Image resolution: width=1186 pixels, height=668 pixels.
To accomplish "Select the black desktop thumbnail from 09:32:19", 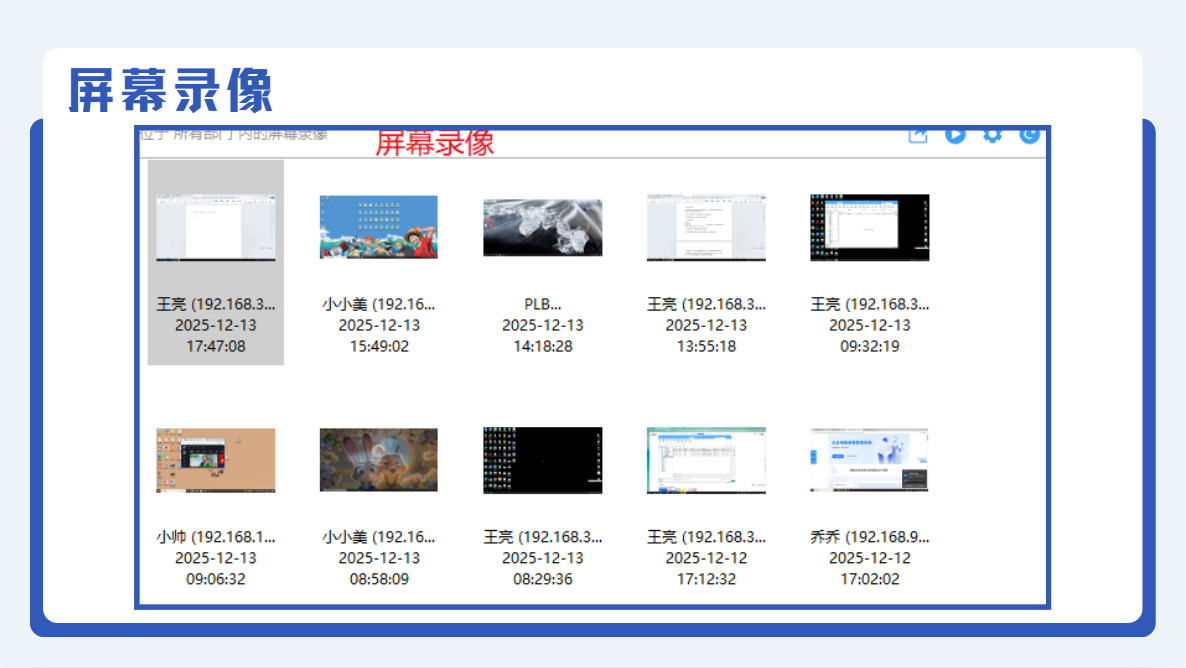I will [x=869, y=228].
